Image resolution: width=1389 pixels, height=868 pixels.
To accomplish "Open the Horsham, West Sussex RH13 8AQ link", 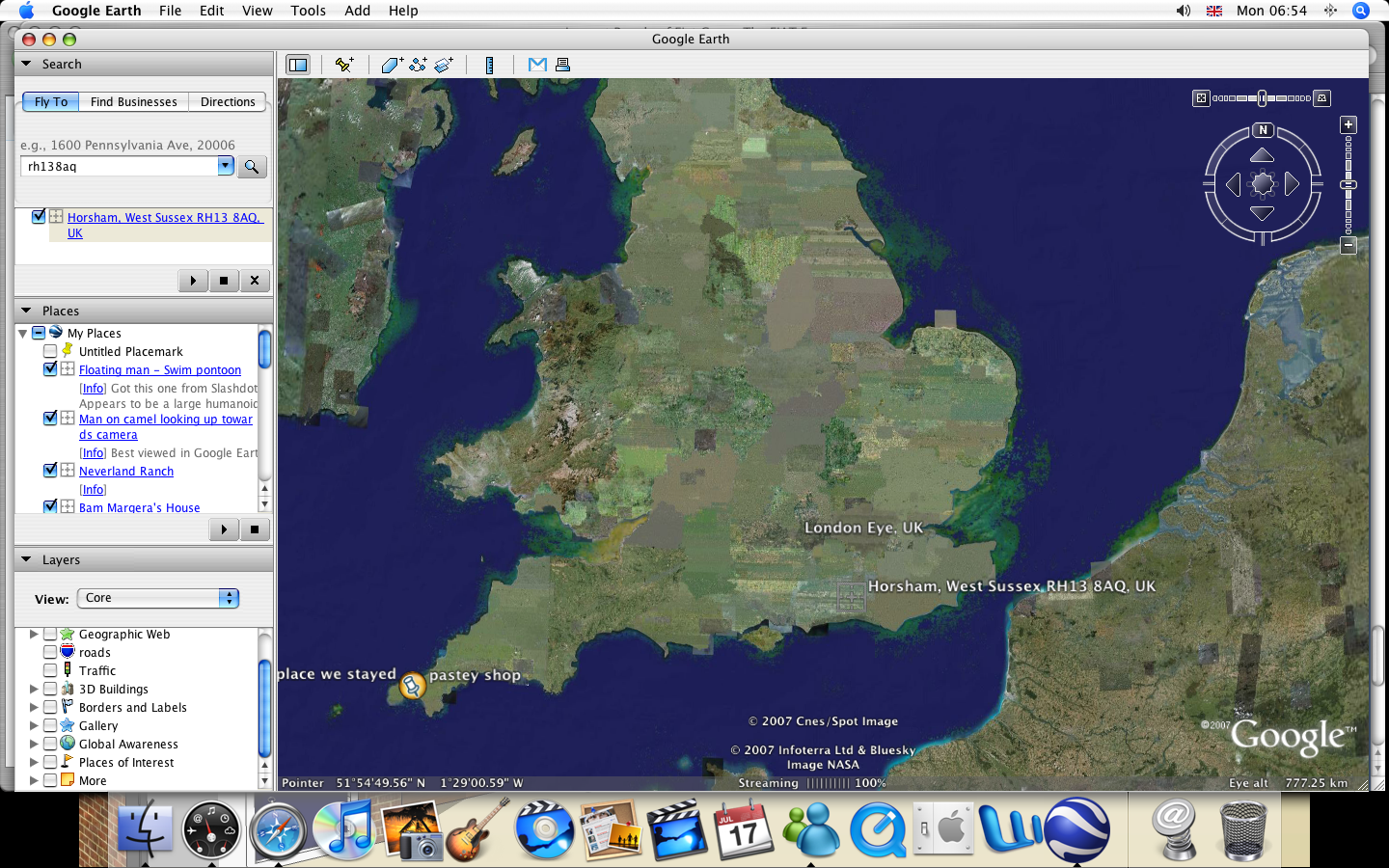I will (x=165, y=226).
